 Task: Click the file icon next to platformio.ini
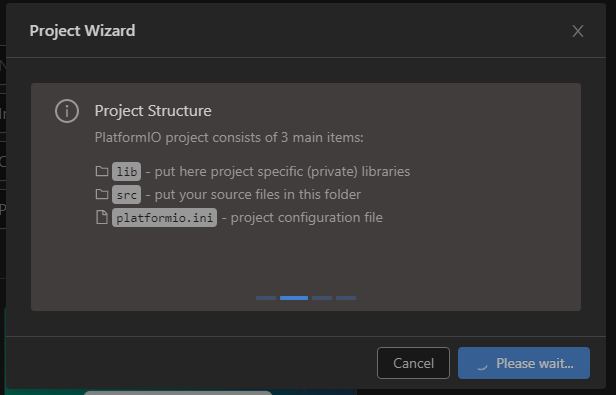click(102, 217)
